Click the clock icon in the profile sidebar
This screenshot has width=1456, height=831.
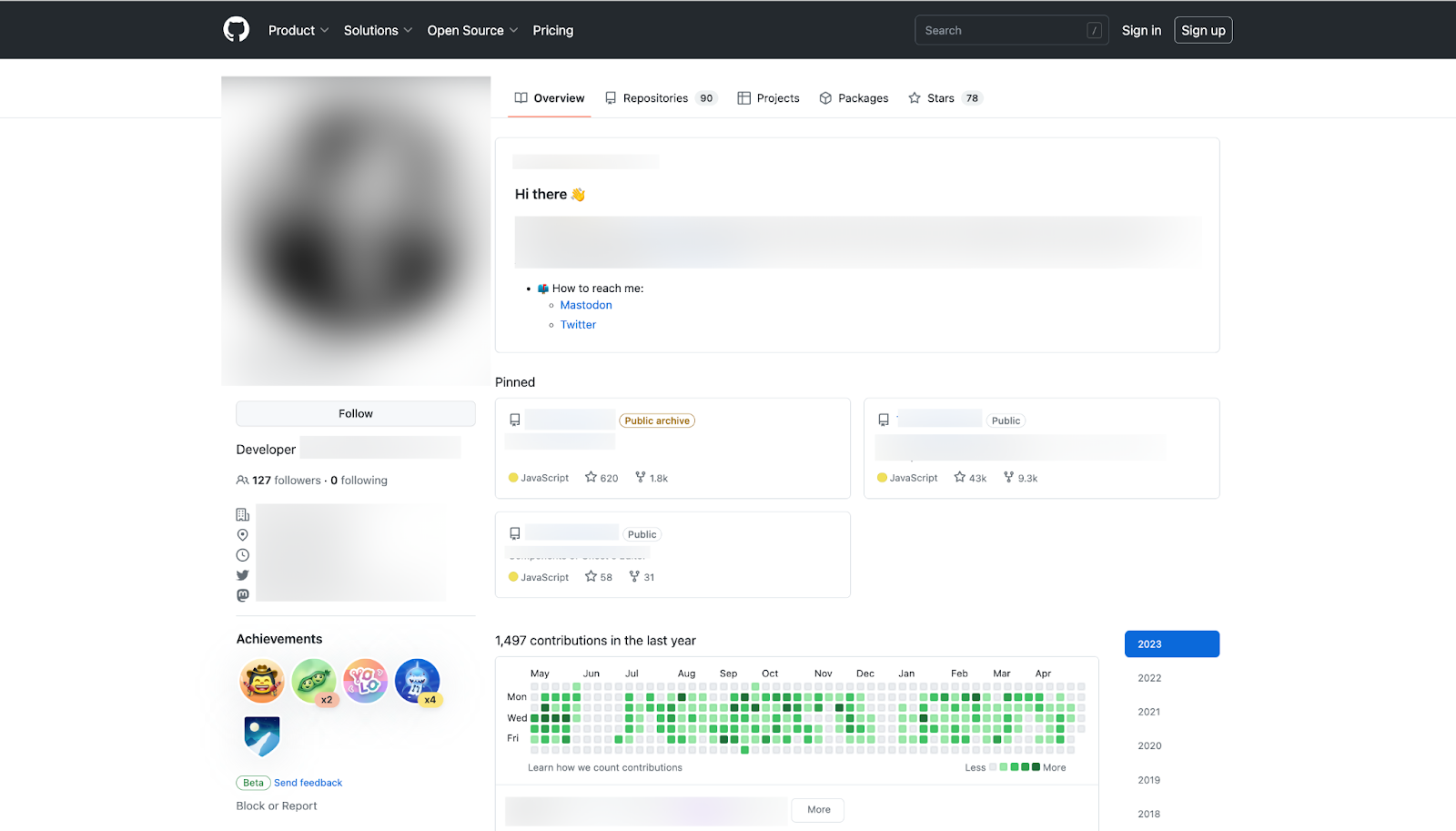click(242, 554)
